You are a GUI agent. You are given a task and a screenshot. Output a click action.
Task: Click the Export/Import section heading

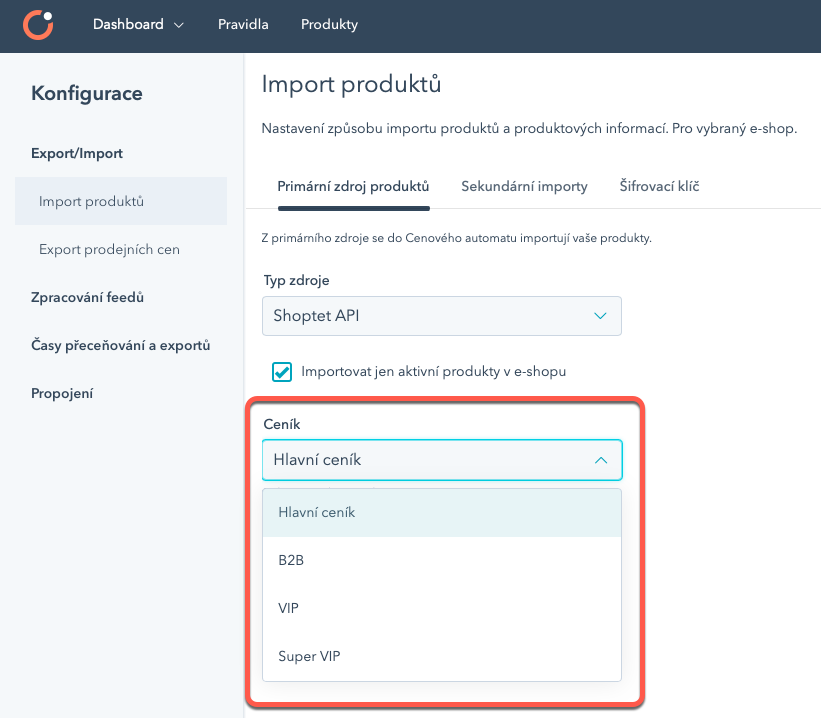(77, 153)
